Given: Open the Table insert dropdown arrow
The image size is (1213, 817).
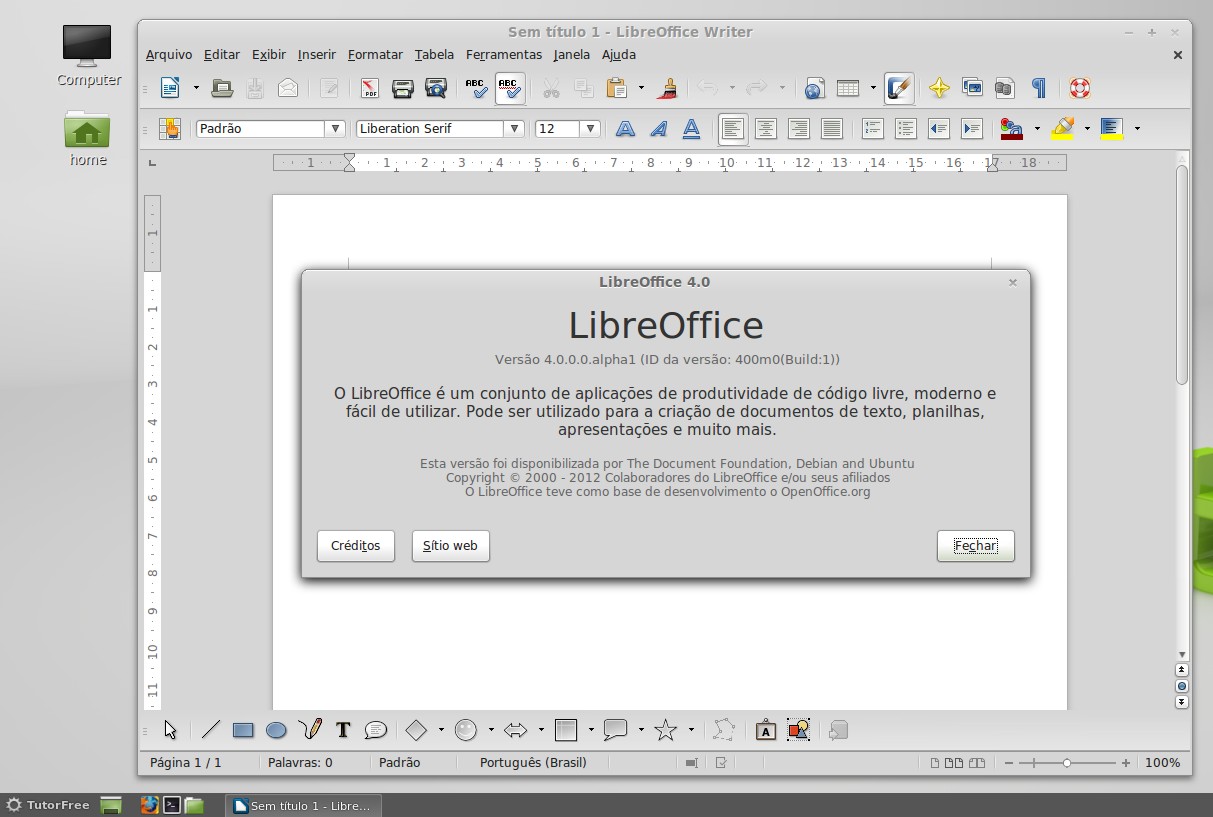Looking at the screenshot, I should (x=873, y=88).
